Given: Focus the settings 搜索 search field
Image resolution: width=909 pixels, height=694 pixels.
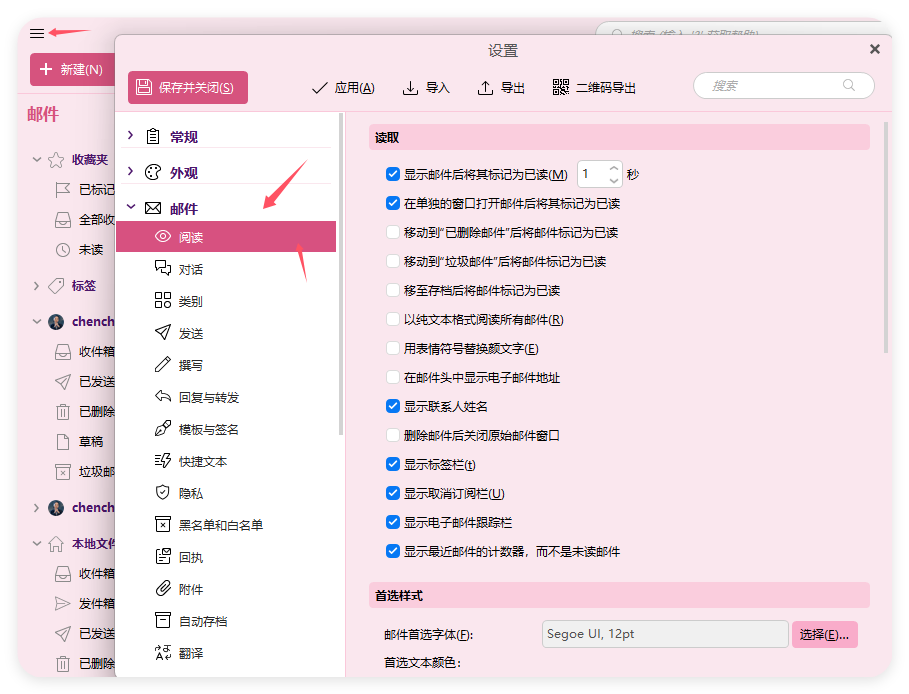Looking at the screenshot, I should pos(784,86).
